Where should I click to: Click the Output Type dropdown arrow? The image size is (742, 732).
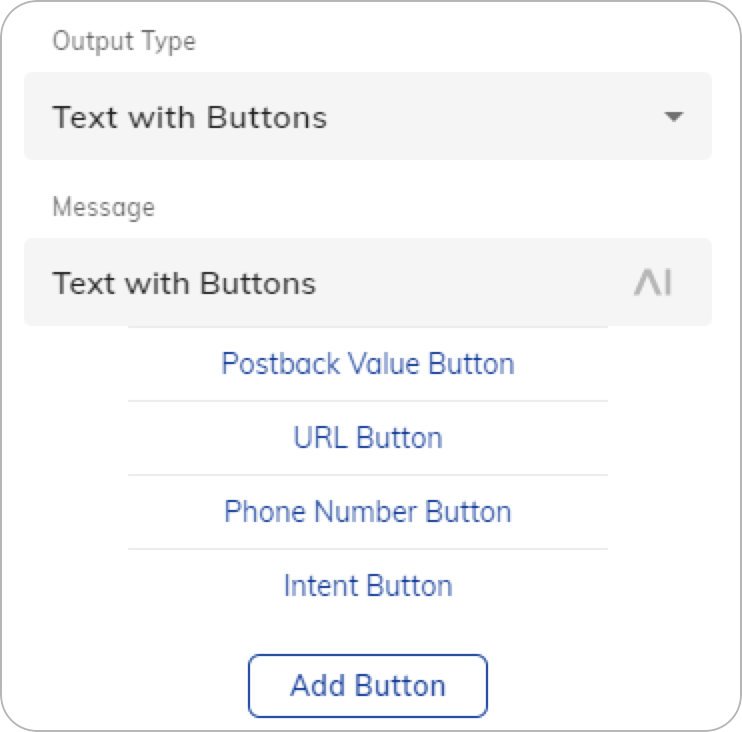coord(673,116)
